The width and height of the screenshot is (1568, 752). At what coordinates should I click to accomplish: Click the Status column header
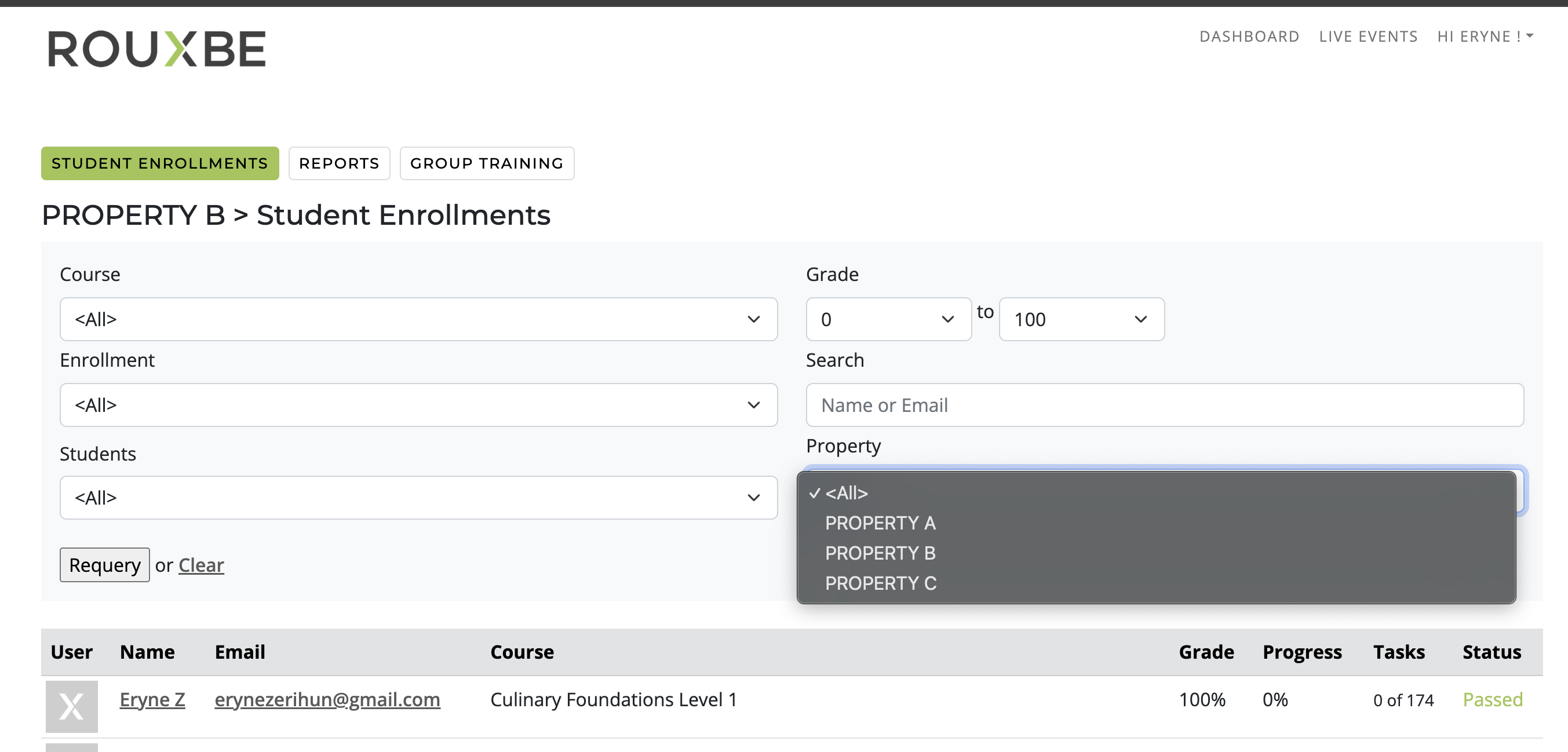point(1492,652)
